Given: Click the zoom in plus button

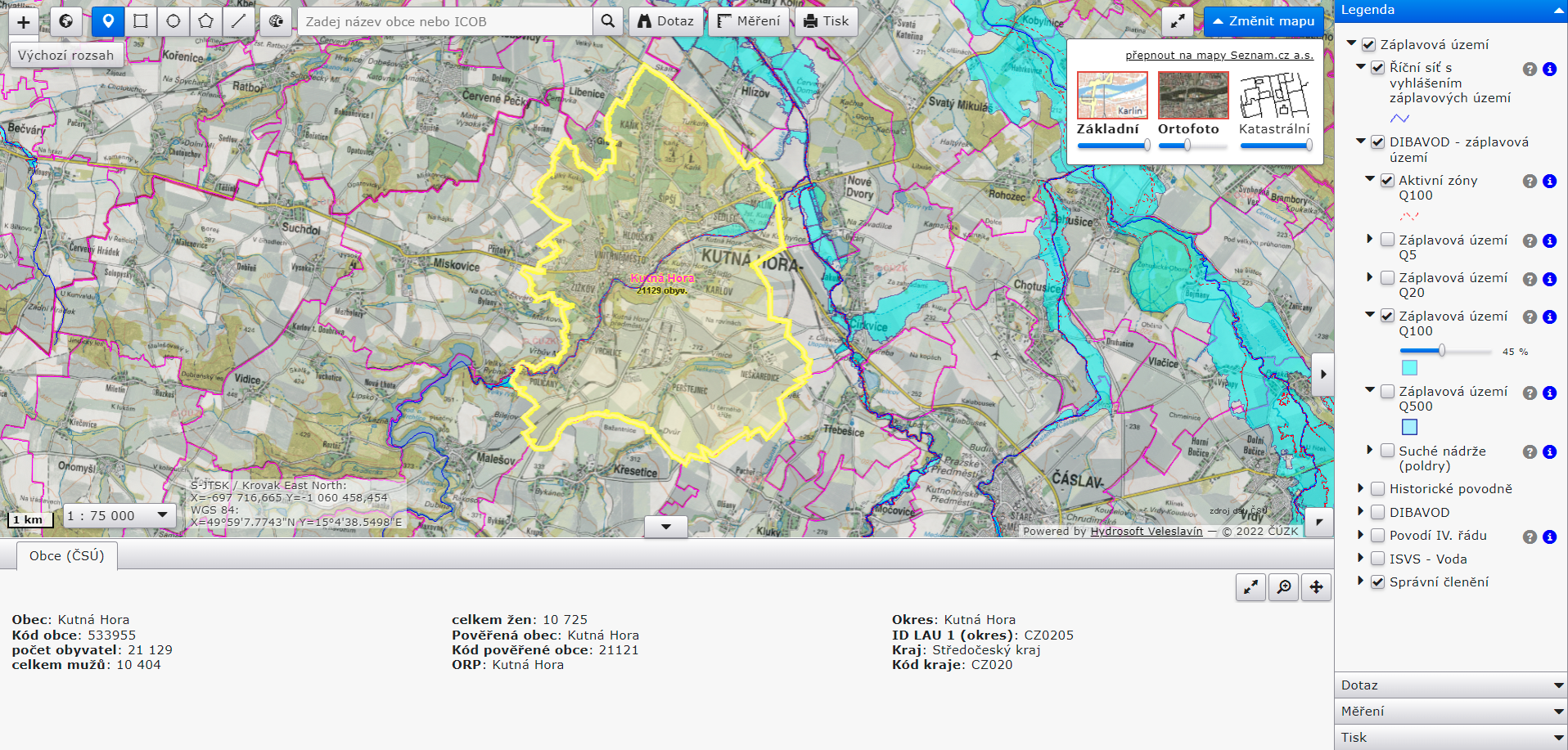Looking at the screenshot, I should [x=24, y=22].
